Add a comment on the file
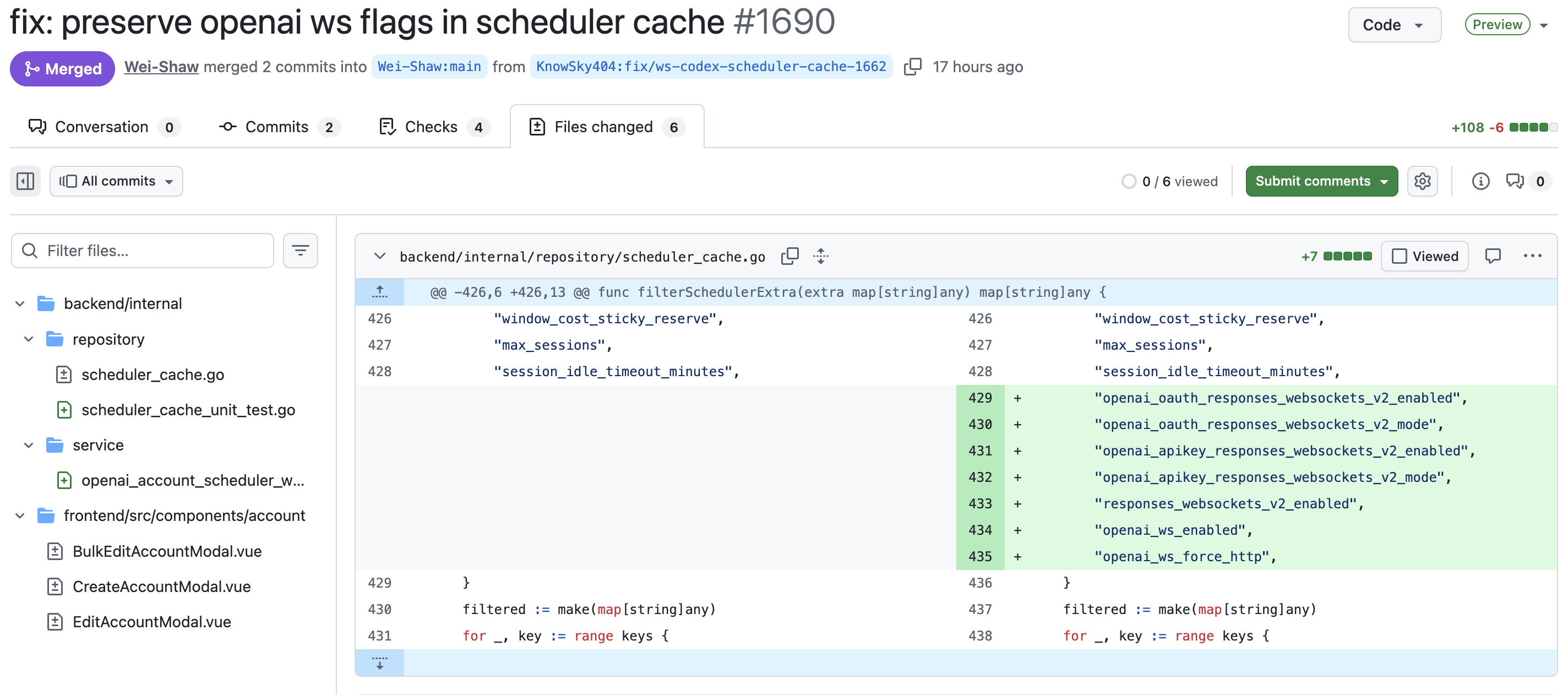1568x695 pixels. [1493, 257]
